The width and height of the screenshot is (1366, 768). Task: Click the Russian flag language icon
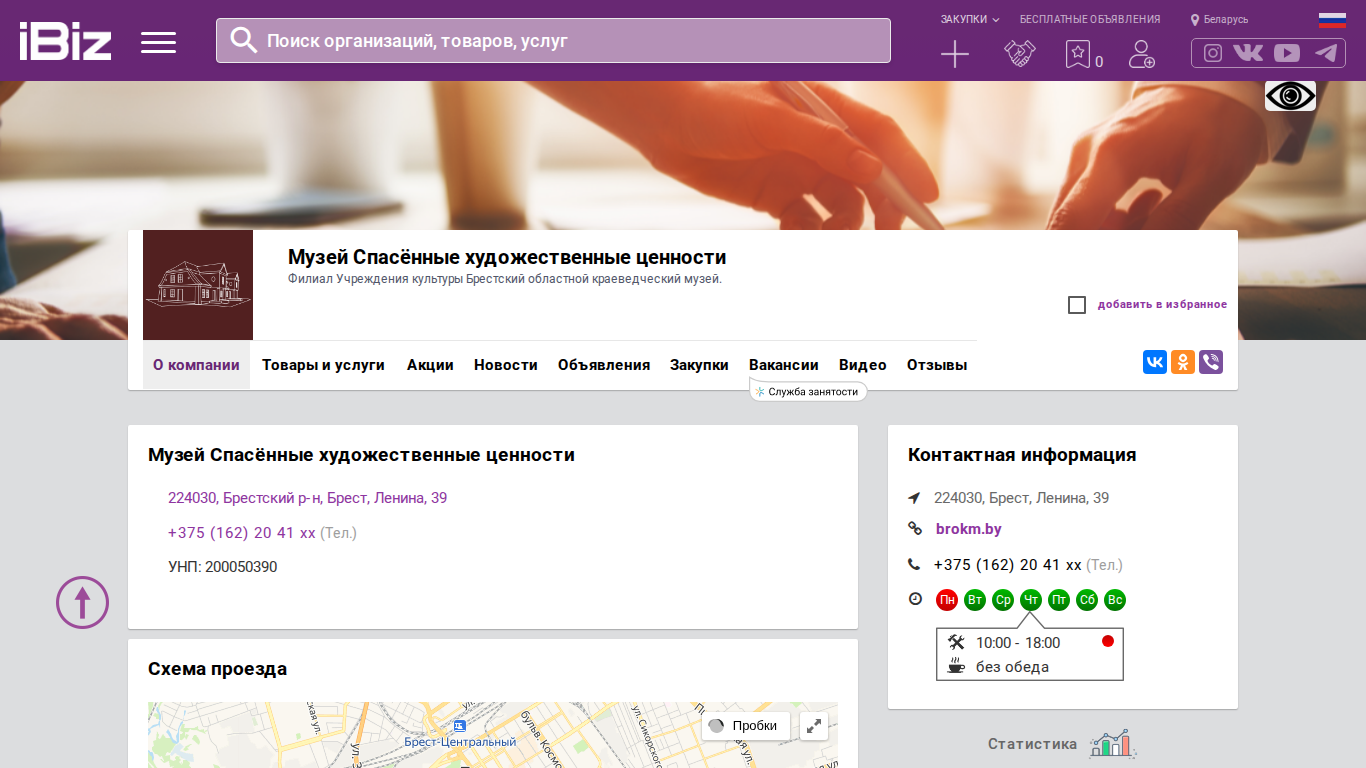point(1332,19)
